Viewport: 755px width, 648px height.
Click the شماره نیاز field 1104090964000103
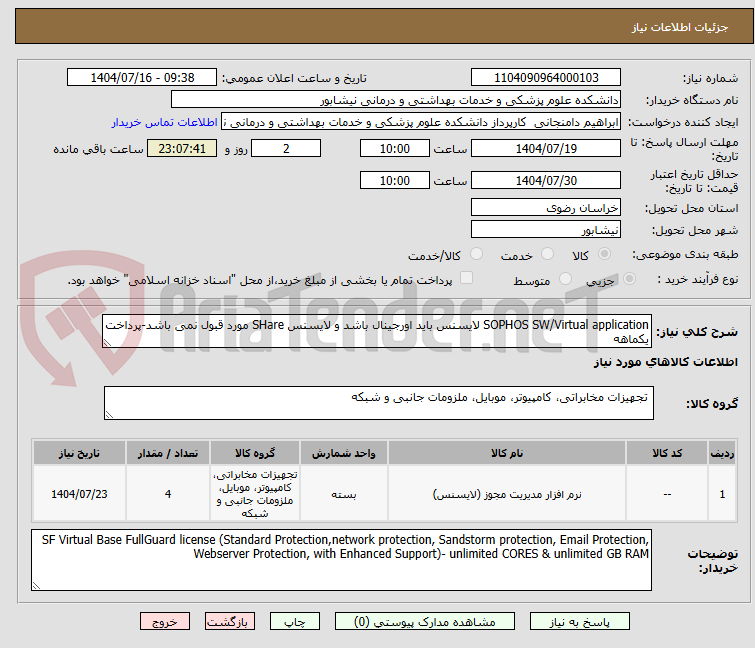click(546, 78)
